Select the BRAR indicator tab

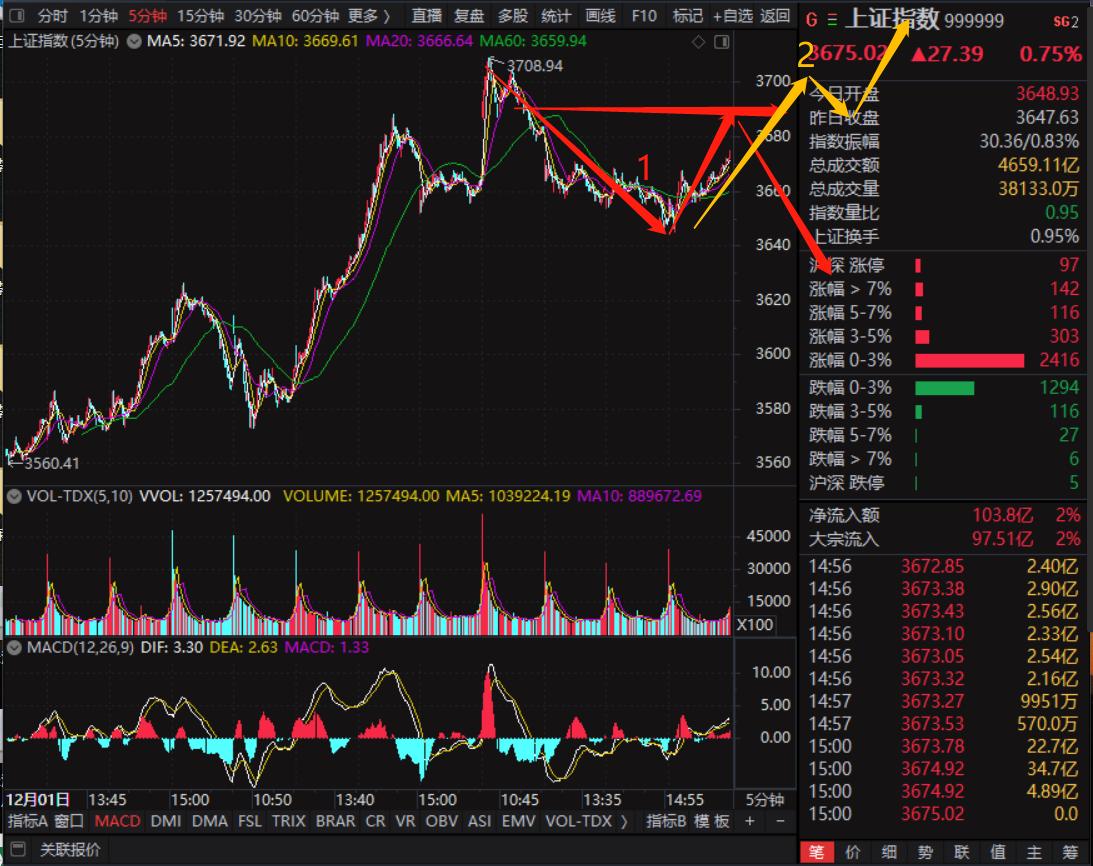pos(335,821)
